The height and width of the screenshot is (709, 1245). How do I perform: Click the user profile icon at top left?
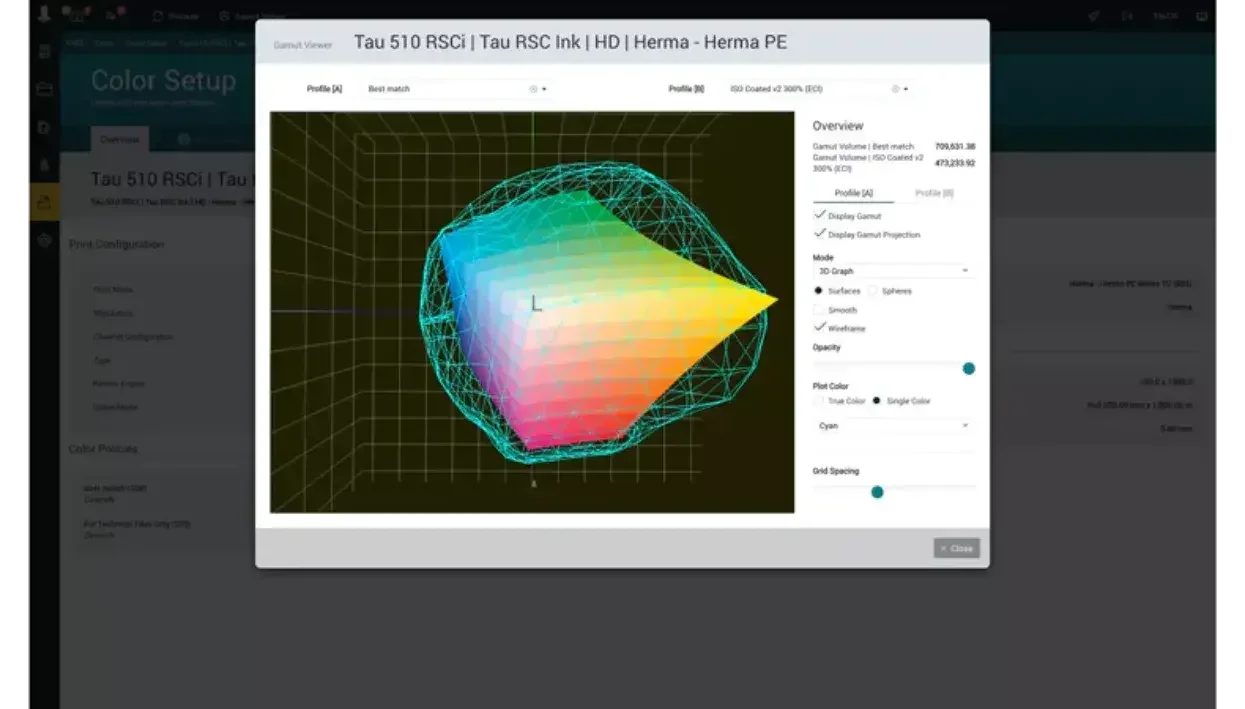point(43,15)
